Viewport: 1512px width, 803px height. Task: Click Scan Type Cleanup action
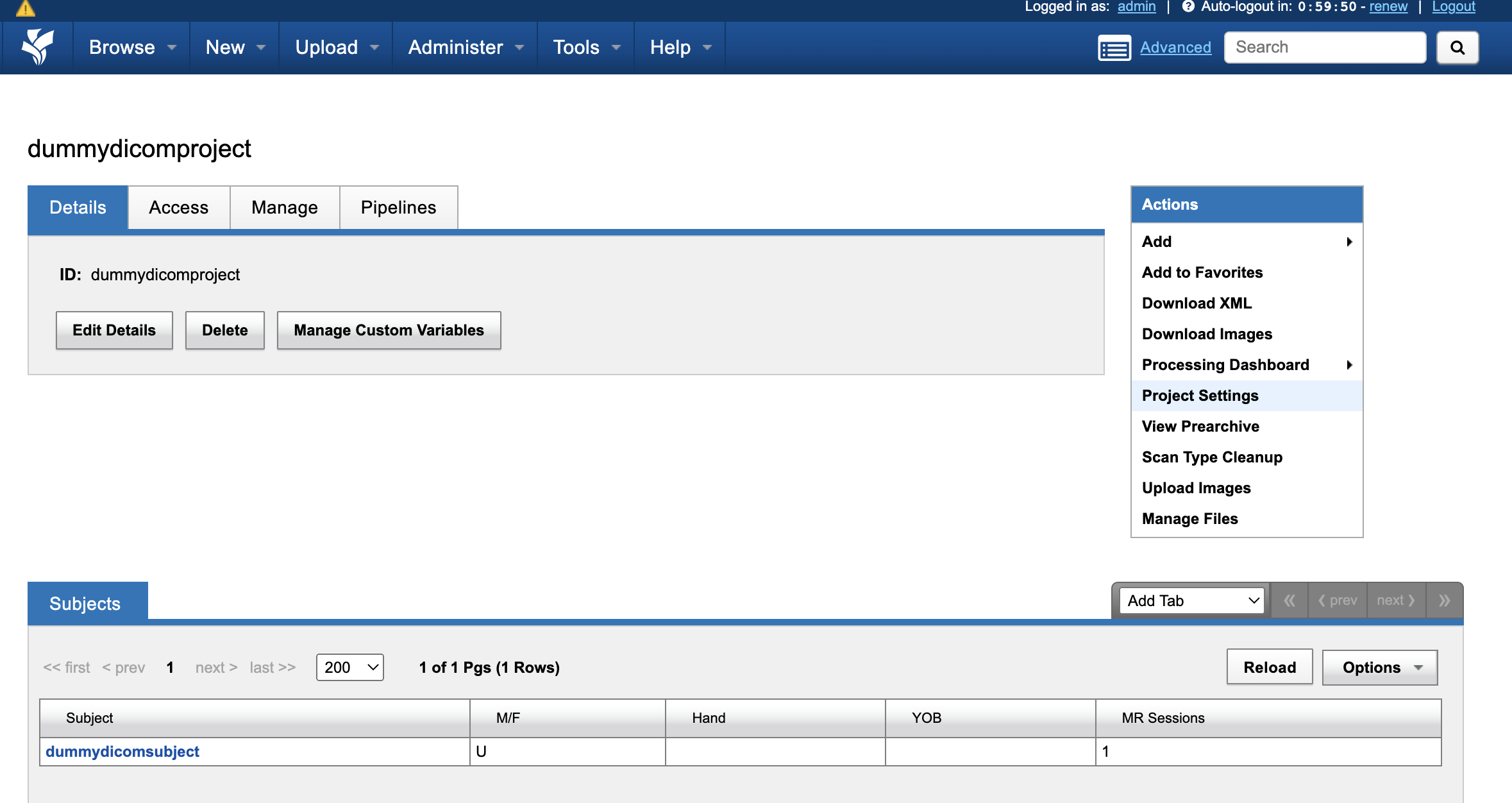(x=1247, y=457)
